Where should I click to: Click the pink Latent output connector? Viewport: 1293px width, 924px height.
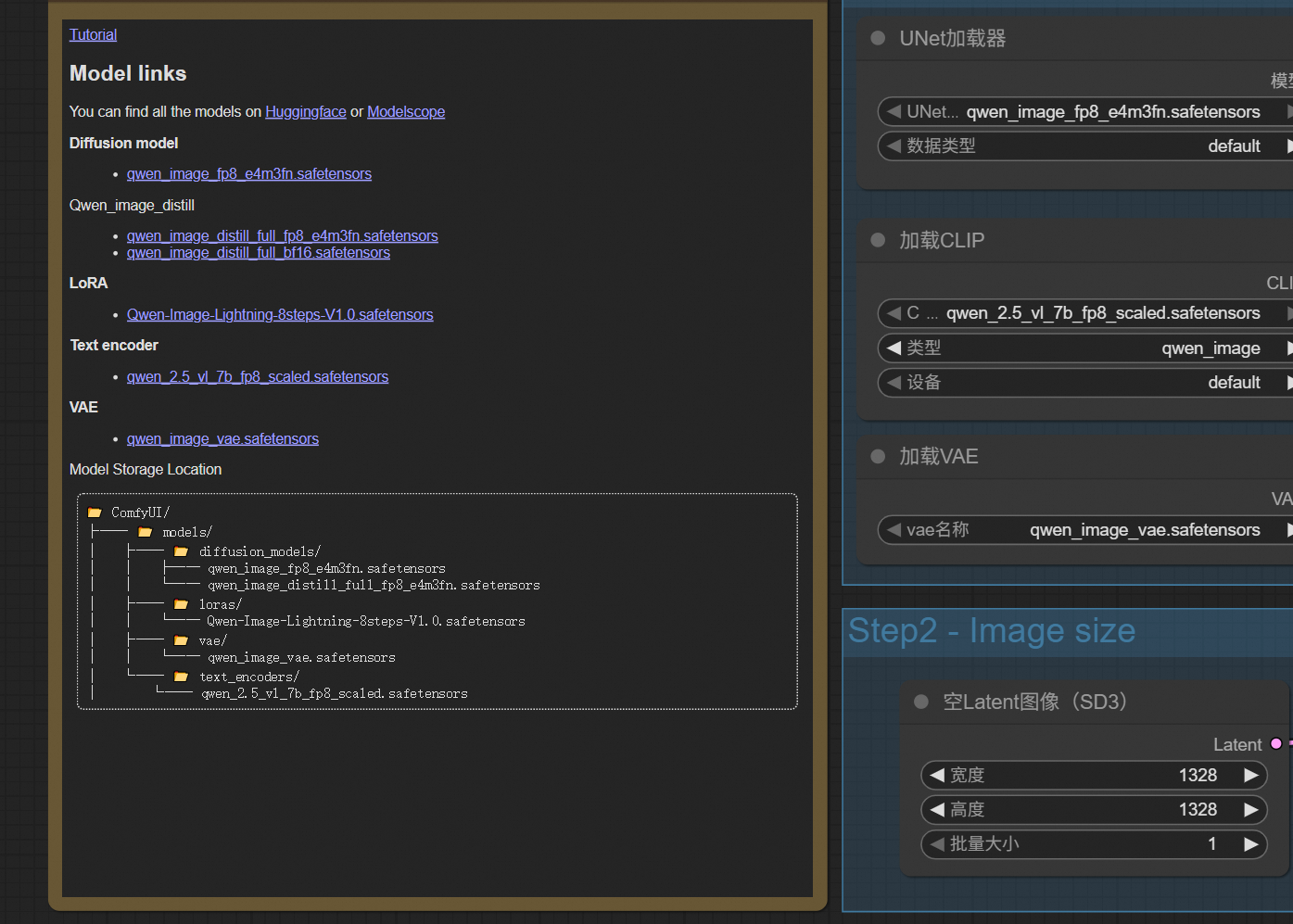click(x=1276, y=743)
